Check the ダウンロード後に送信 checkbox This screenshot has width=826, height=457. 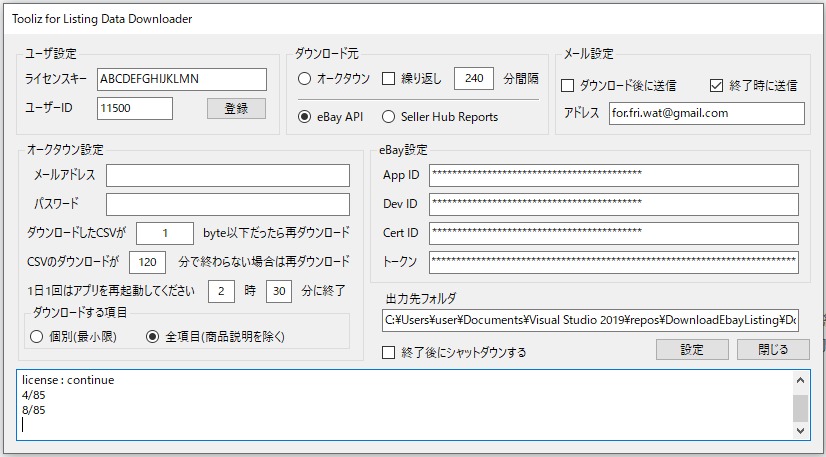[x=568, y=85]
